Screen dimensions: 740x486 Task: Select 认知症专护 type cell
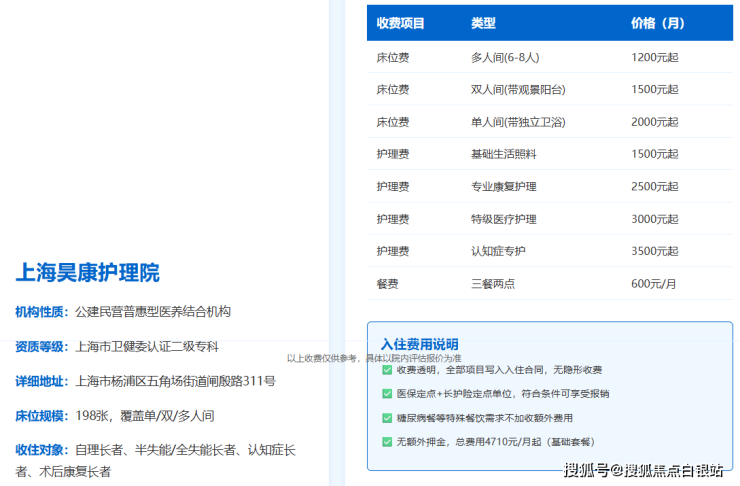(498, 251)
